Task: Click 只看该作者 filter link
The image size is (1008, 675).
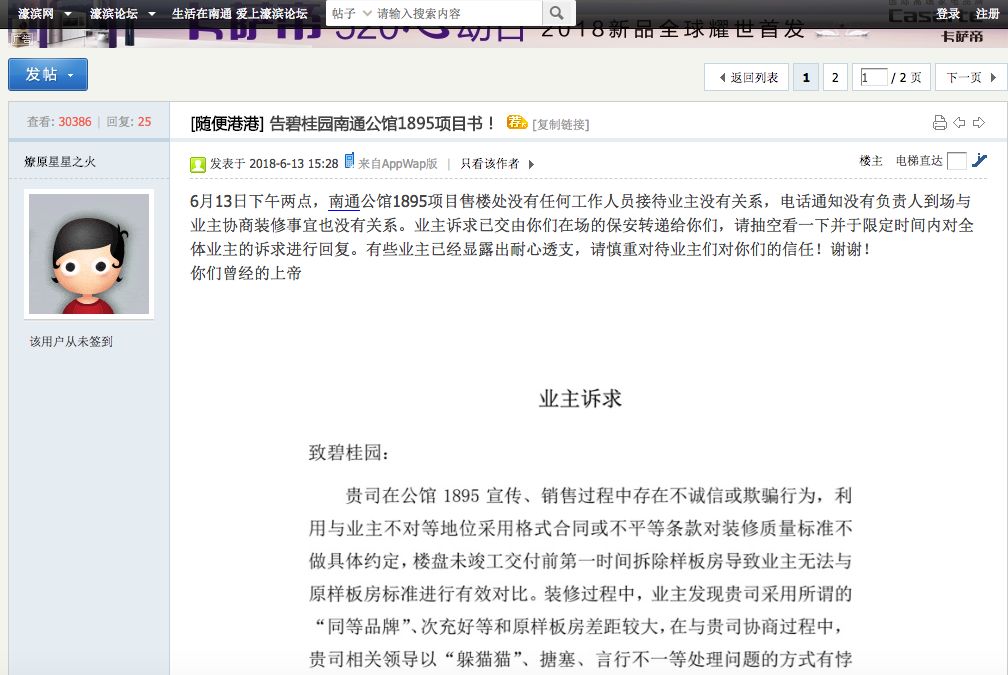Action: click(x=489, y=164)
